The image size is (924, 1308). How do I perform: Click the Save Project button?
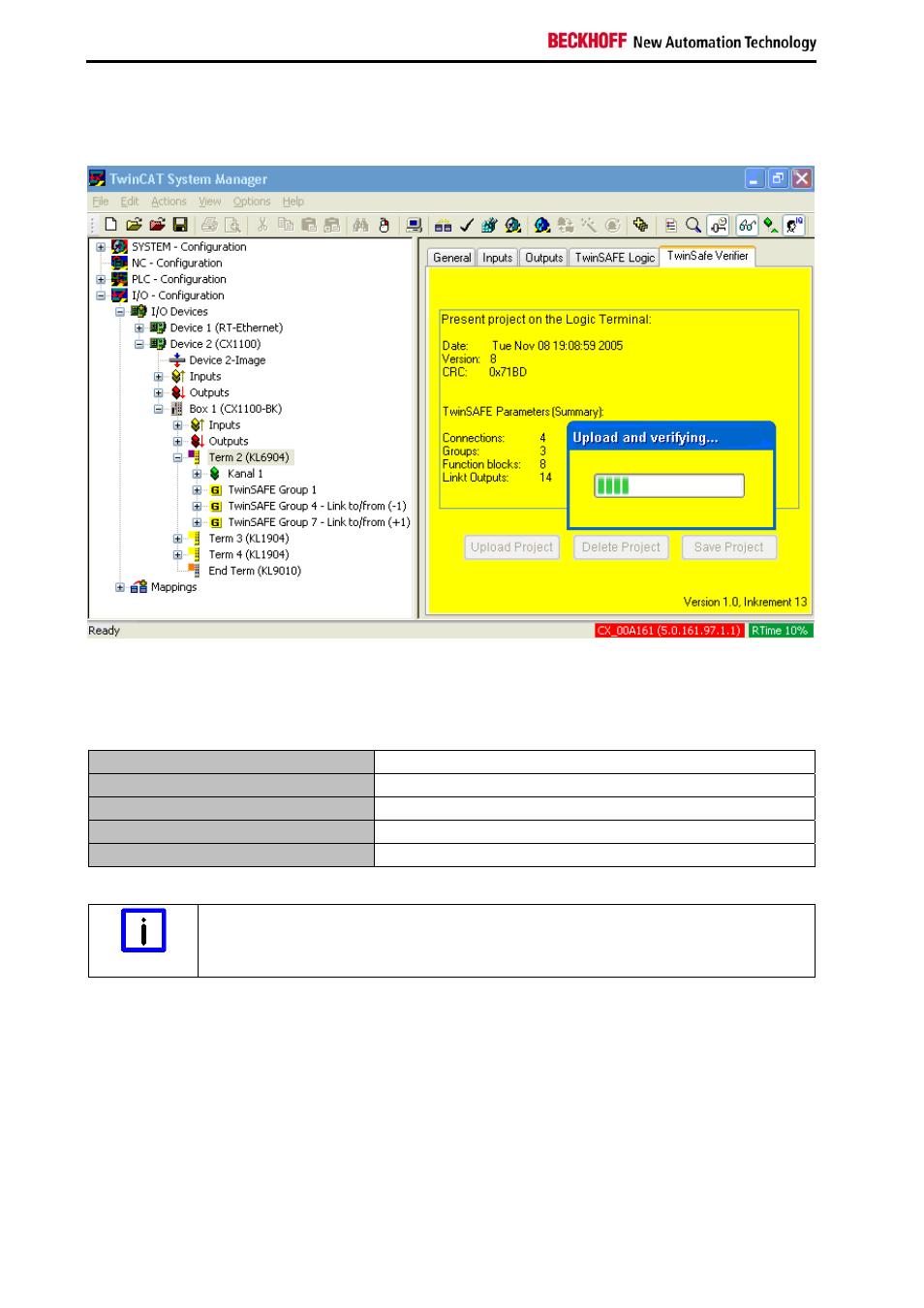pyautogui.click(x=729, y=547)
